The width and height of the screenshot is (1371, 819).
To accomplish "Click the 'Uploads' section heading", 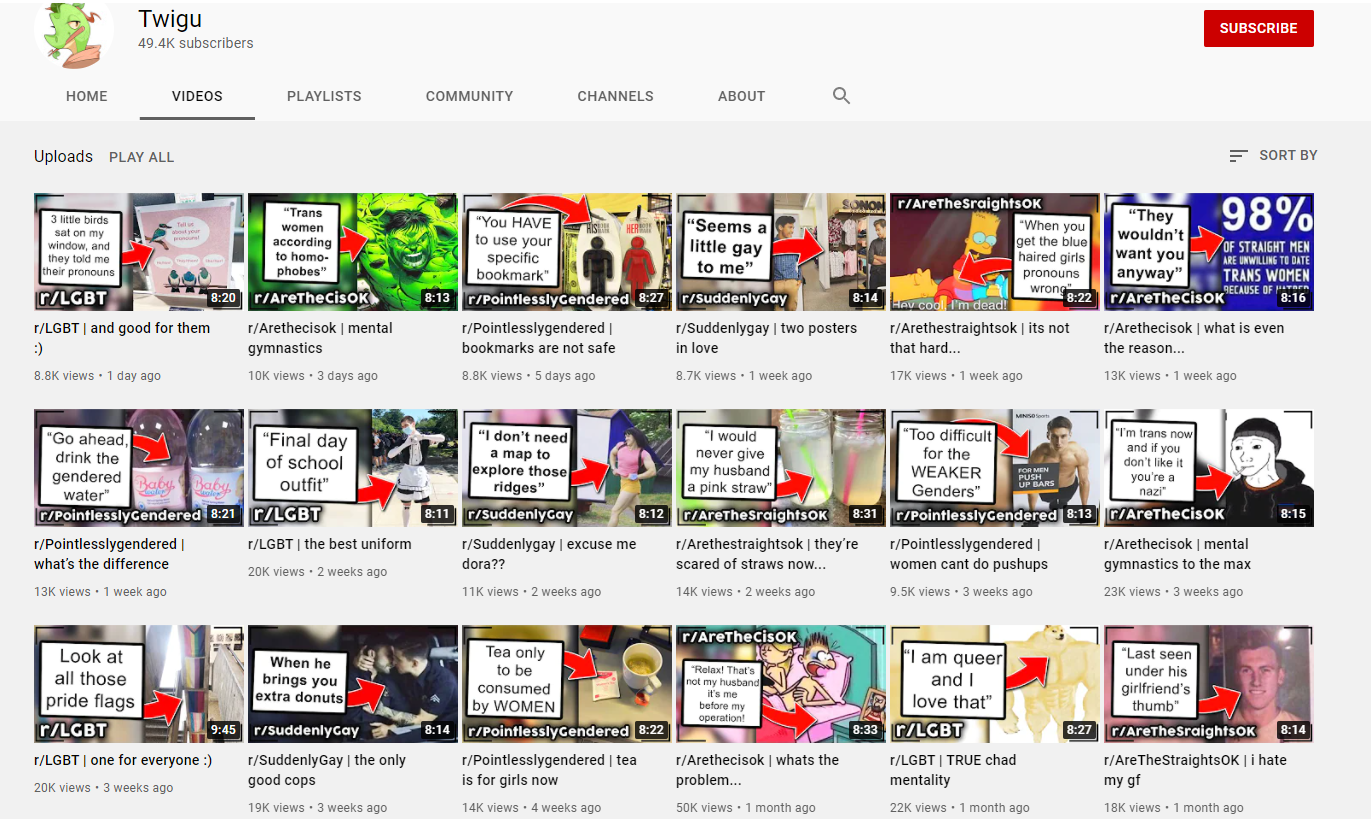I will (63, 156).
